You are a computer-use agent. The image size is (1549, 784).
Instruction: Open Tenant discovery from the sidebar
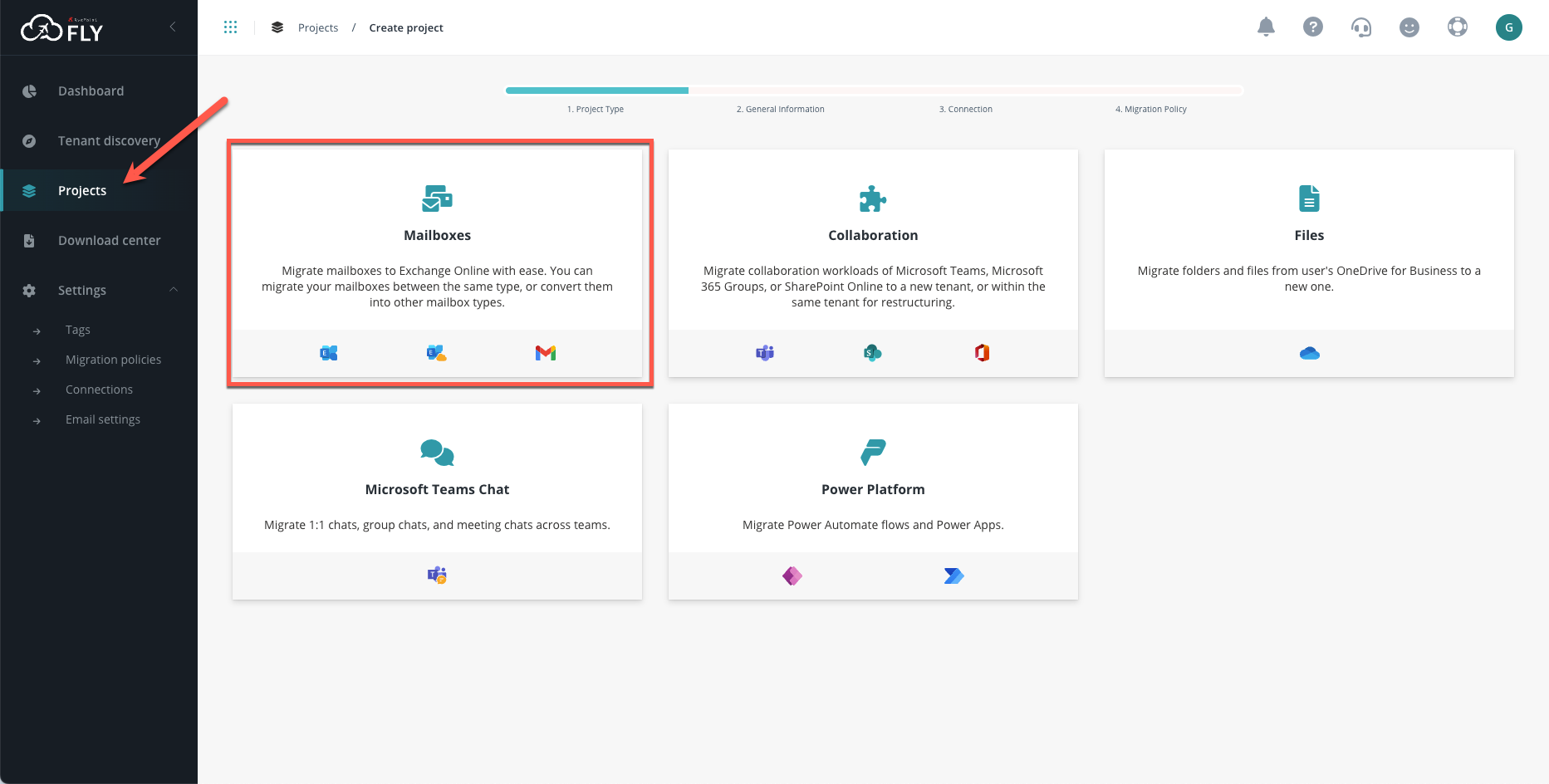tap(108, 140)
